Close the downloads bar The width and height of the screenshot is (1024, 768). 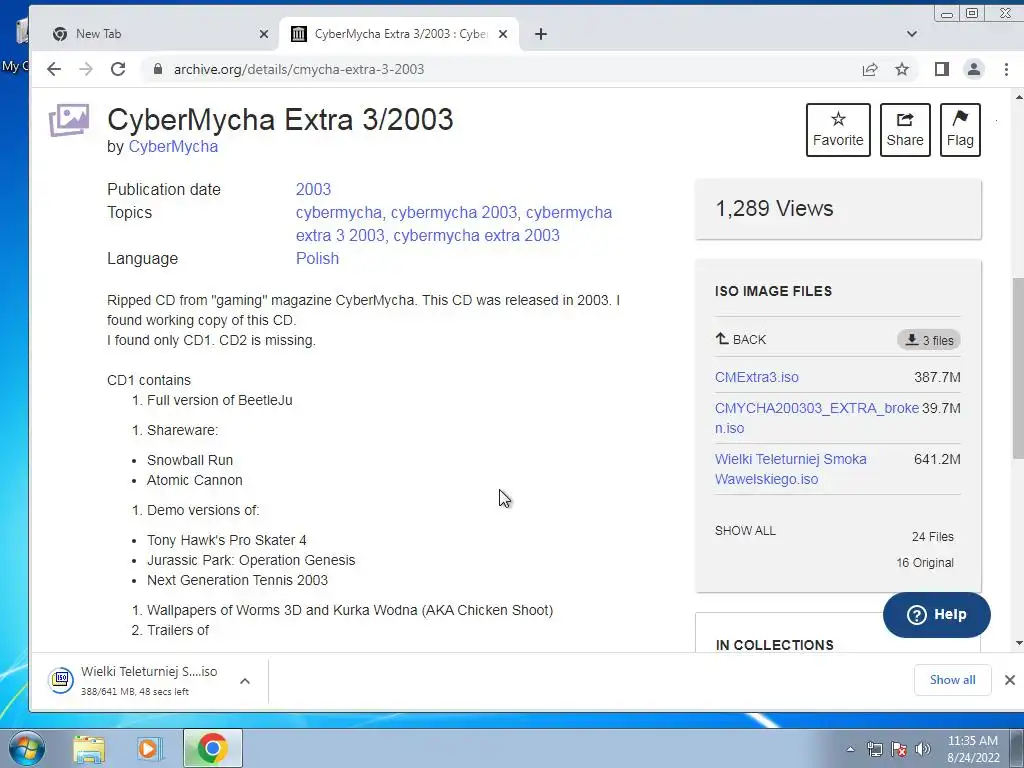tap(1010, 680)
